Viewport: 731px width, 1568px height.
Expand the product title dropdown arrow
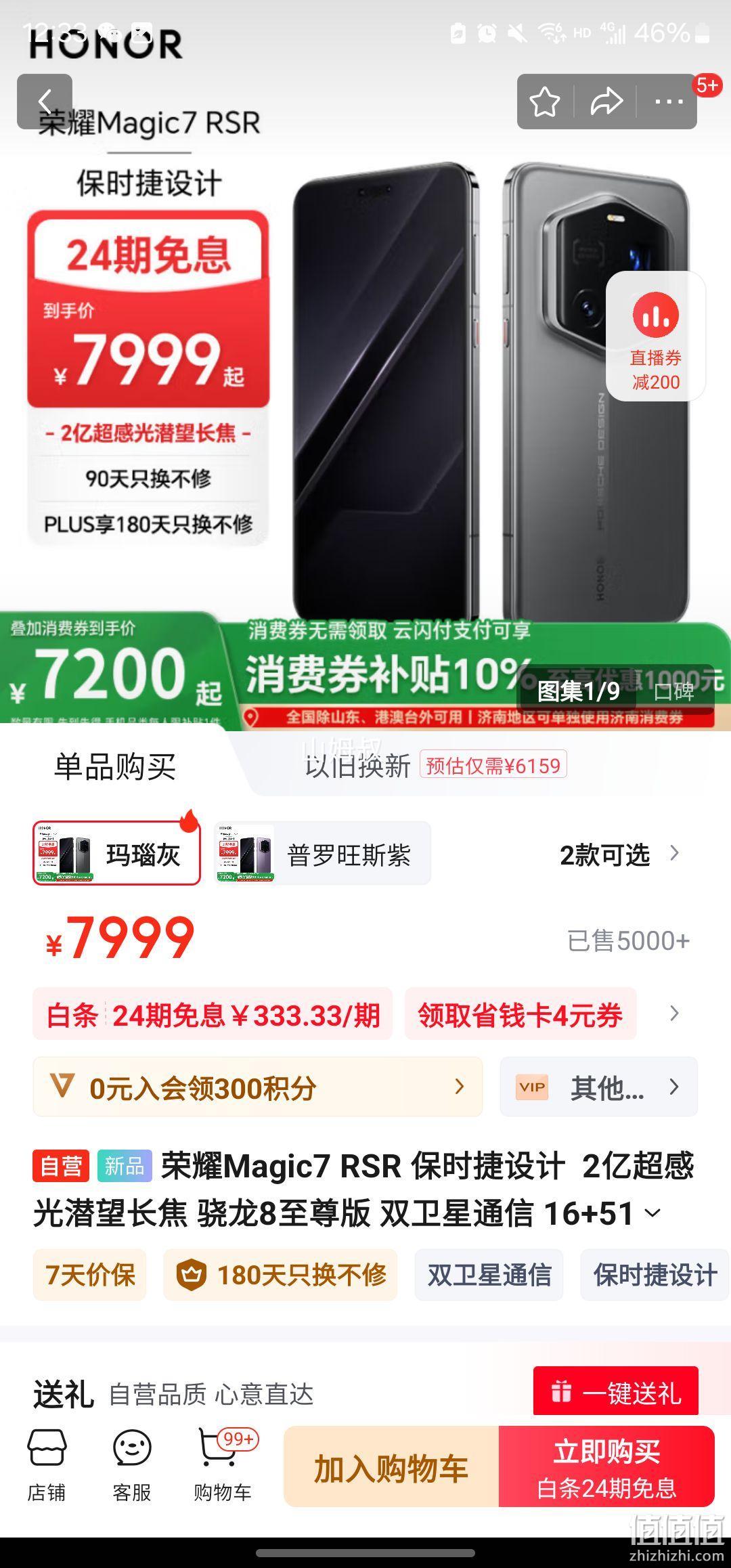(x=652, y=1213)
